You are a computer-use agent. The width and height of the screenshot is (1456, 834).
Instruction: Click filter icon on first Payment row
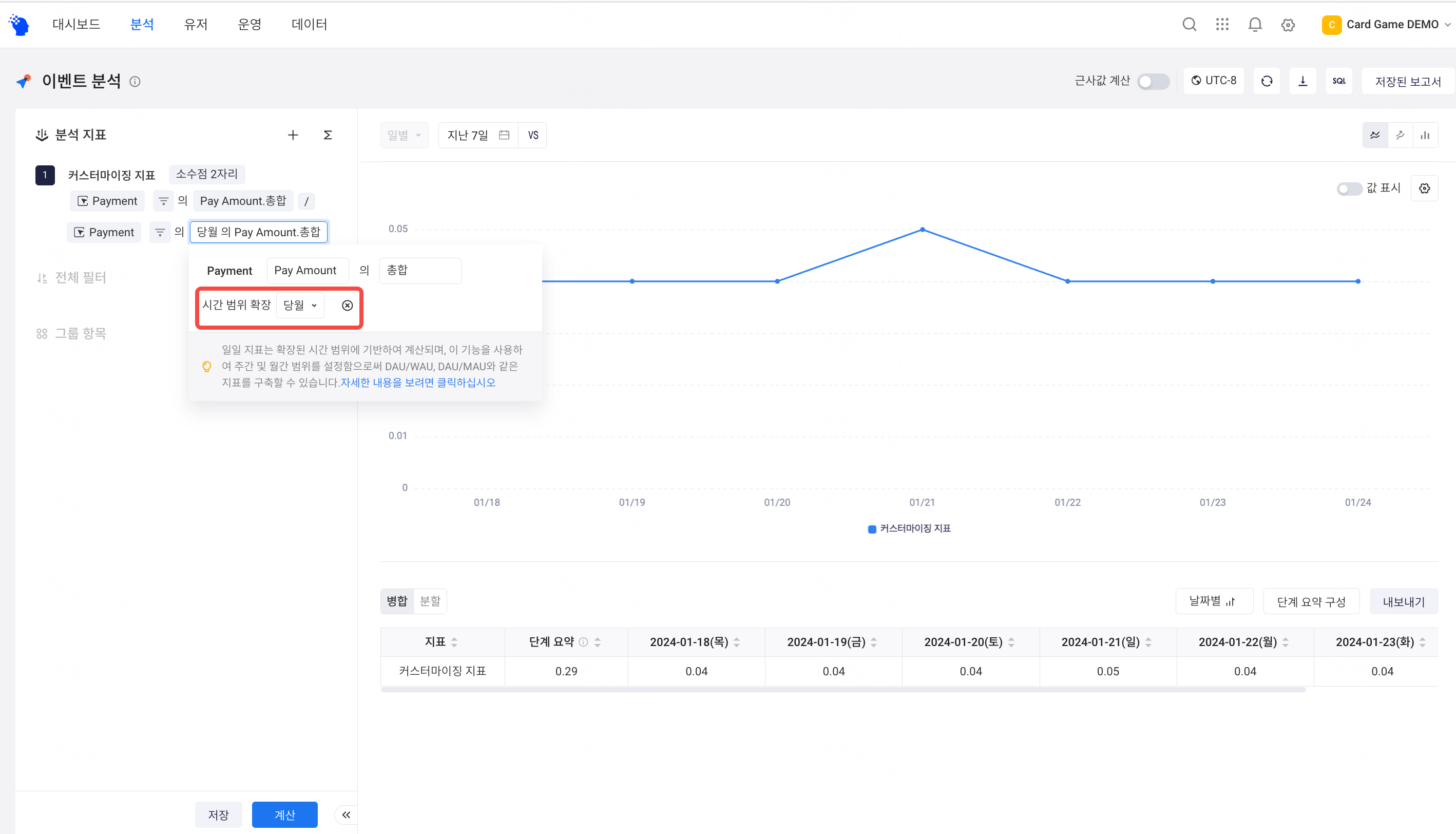(163, 201)
